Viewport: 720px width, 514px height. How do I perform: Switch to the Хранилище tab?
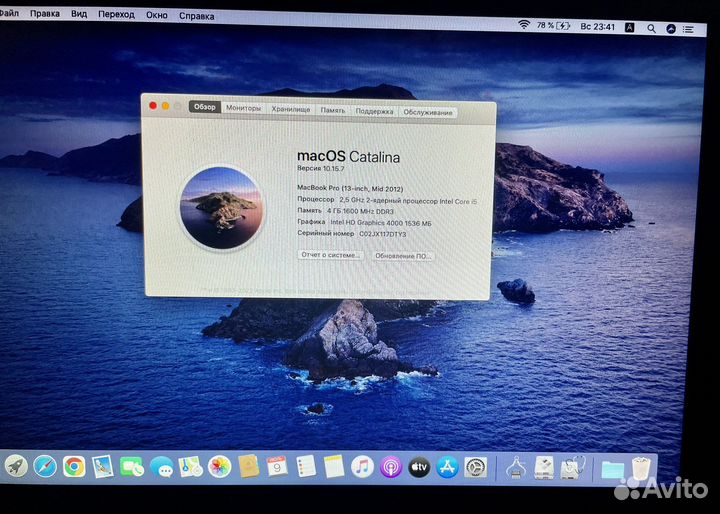tap(291, 109)
